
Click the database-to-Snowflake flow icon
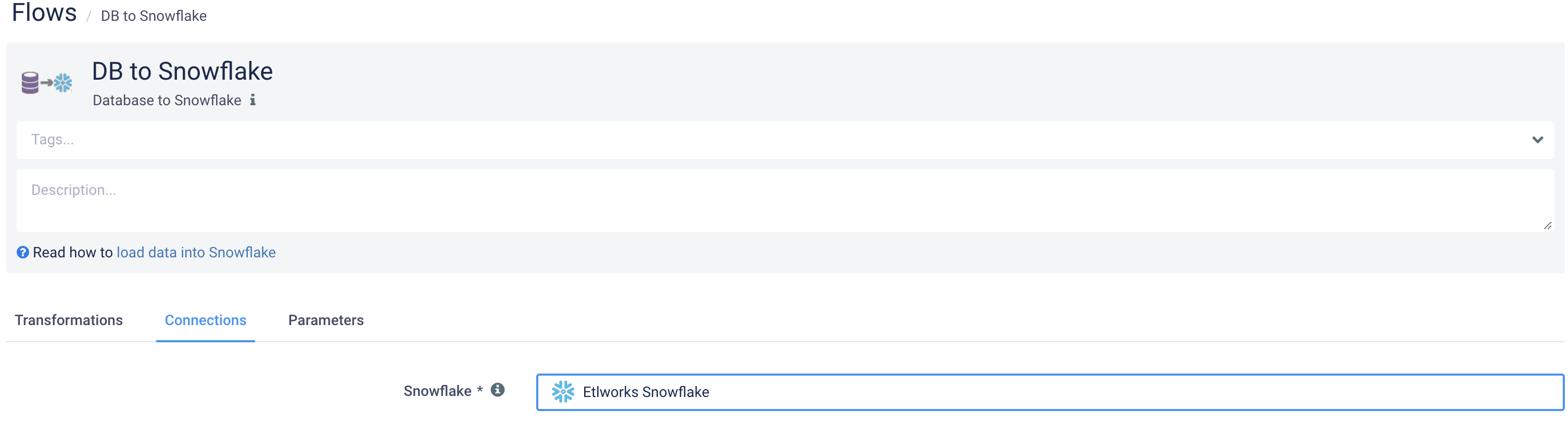click(x=47, y=83)
